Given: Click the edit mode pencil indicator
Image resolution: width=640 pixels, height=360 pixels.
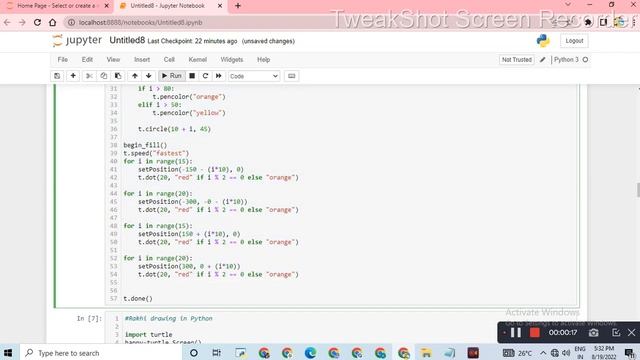Looking at the screenshot, I should [x=542, y=60].
